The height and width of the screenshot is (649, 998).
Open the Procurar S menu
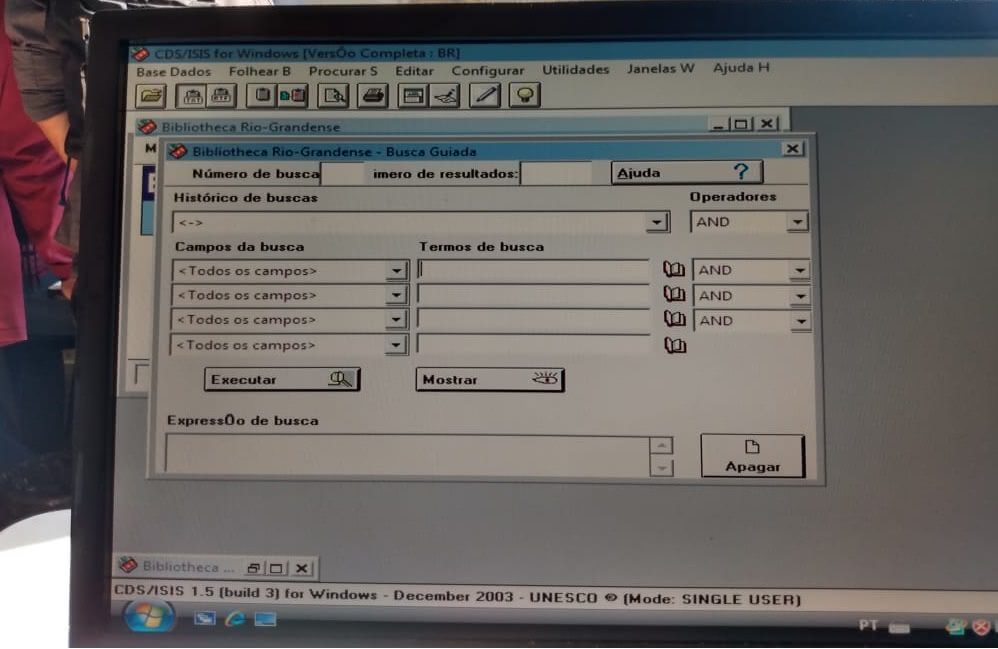(x=343, y=71)
